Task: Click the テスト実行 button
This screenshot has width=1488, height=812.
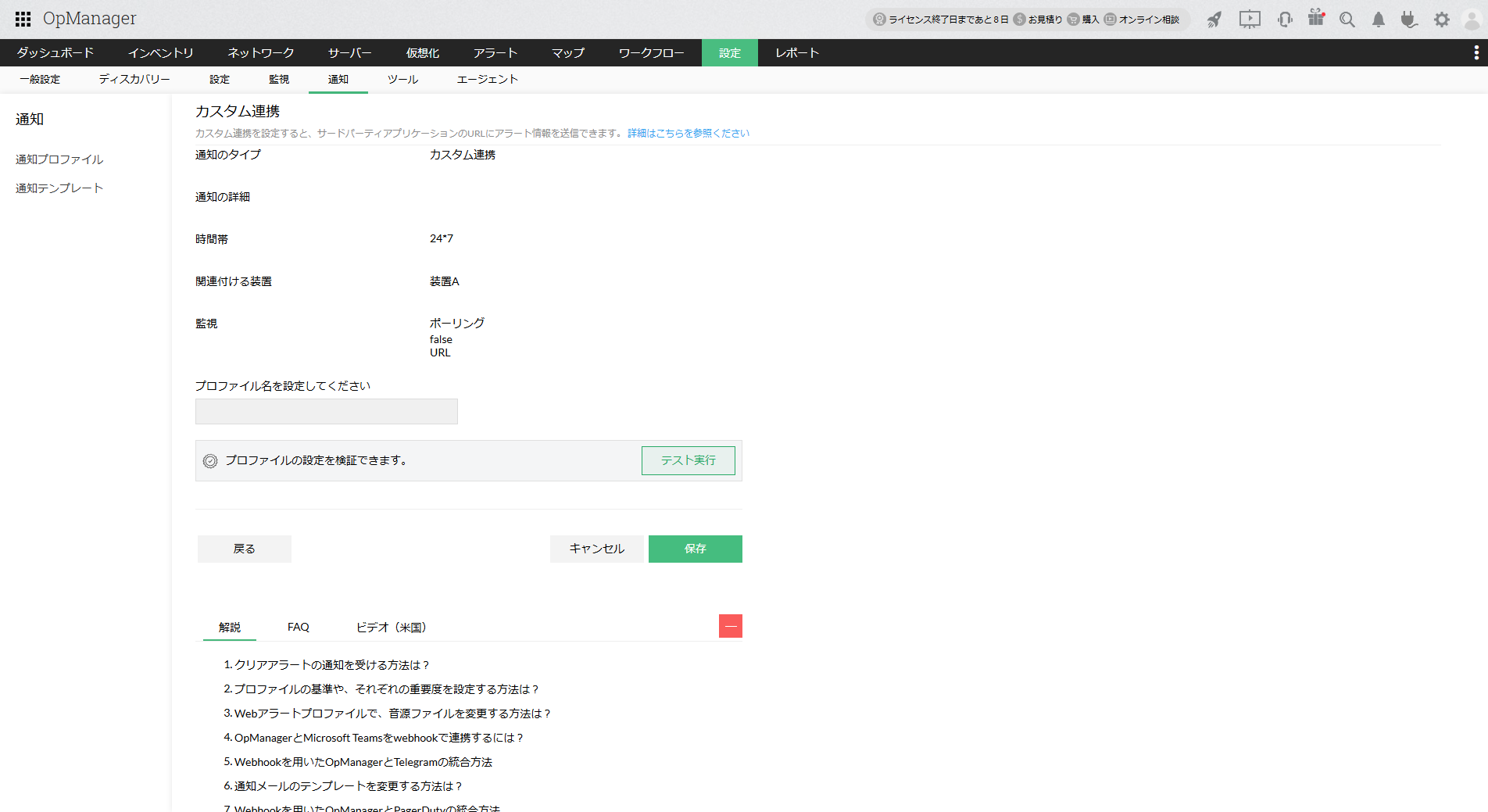Action: point(689,460)
